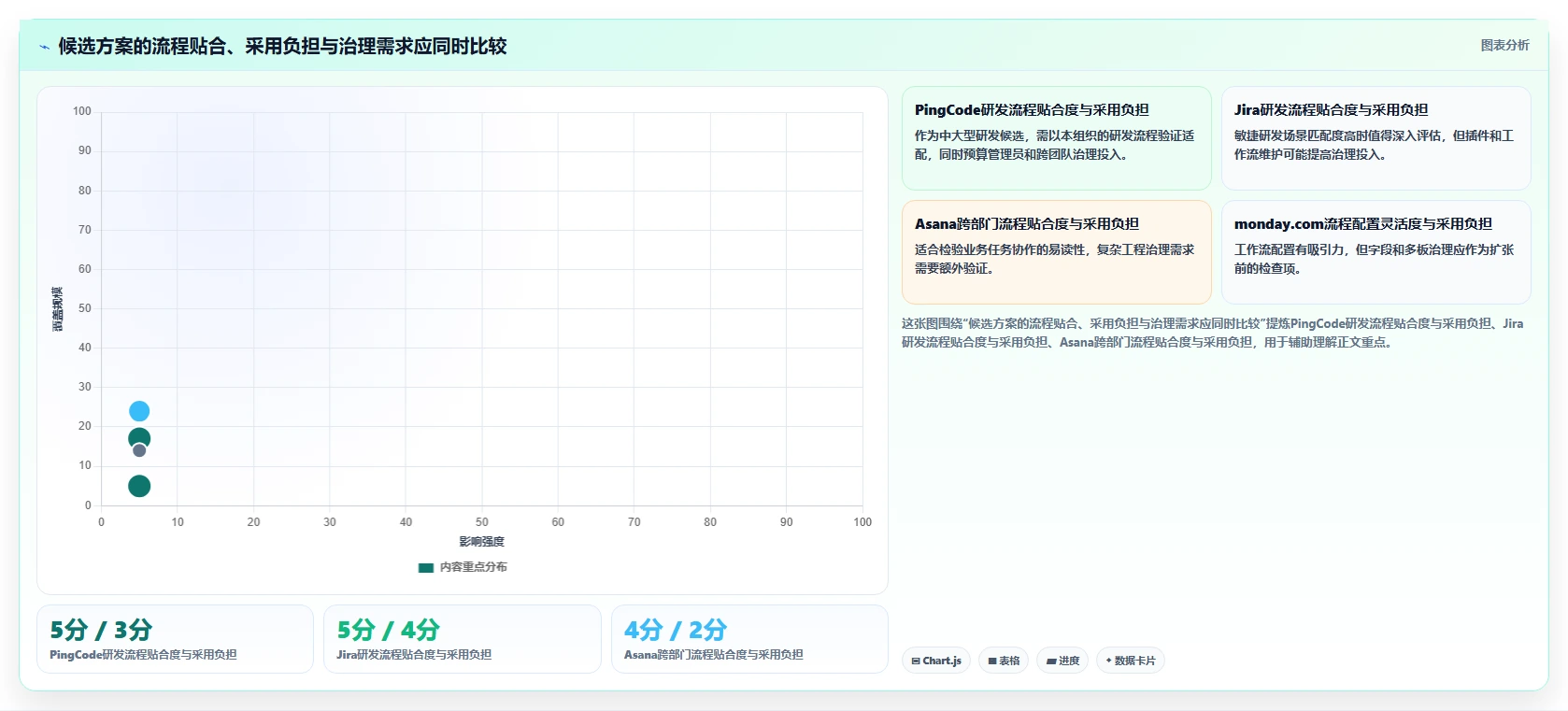Click the text 敏捷研发场景匹配度高时值得深入评估
This screenshot has height=711, width=1568.
(1337, 135)
